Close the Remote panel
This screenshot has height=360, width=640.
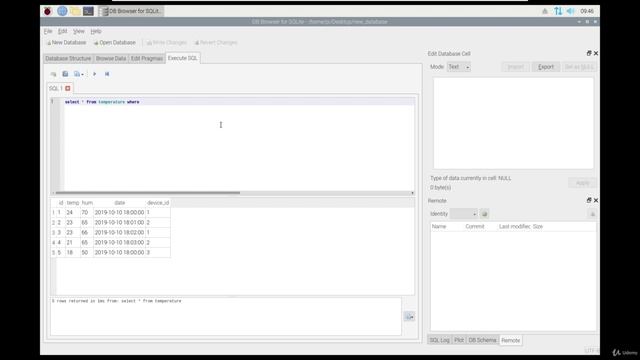[596, 200]
